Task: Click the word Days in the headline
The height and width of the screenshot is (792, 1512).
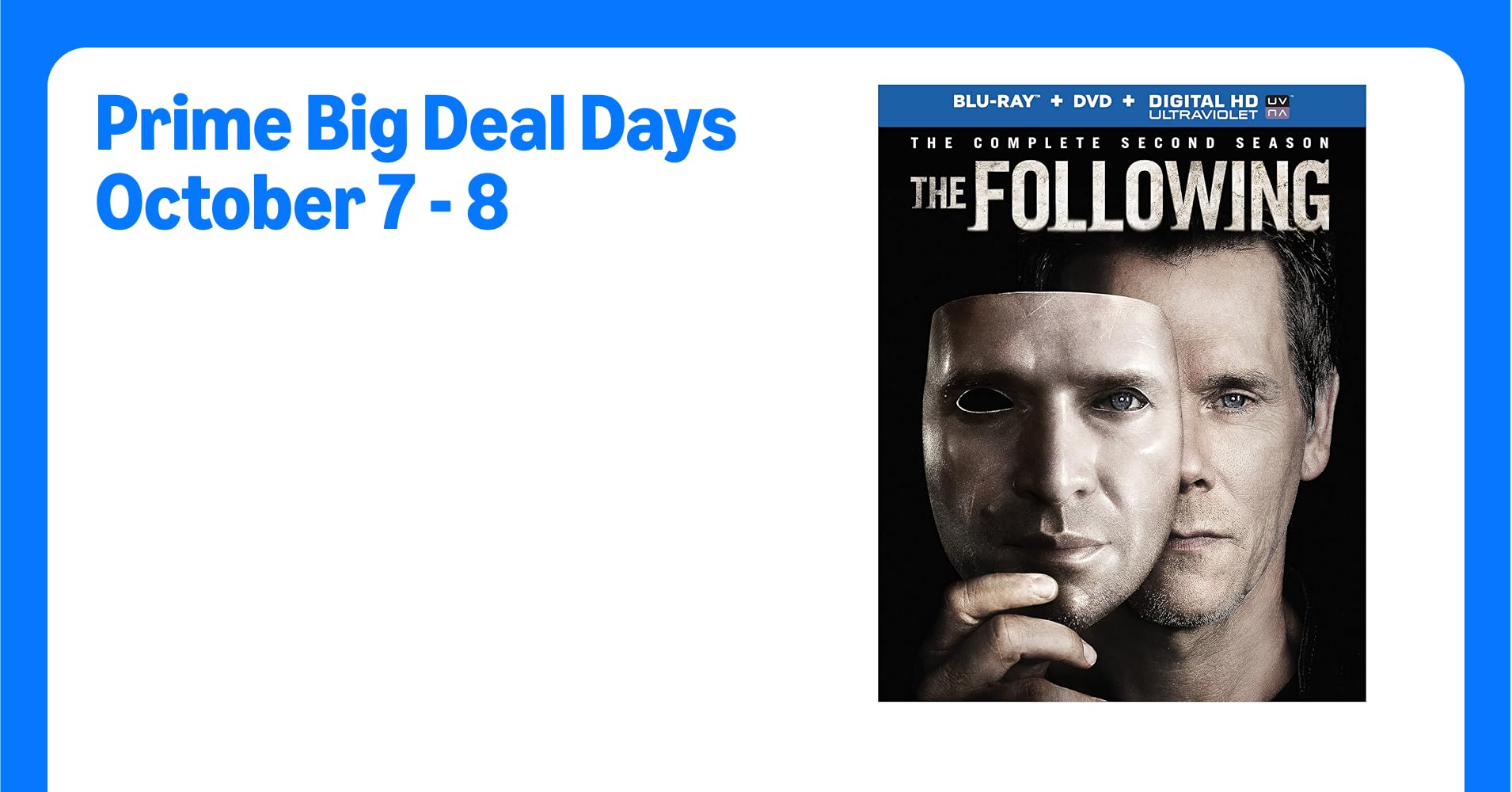Action: coord(658,125)
